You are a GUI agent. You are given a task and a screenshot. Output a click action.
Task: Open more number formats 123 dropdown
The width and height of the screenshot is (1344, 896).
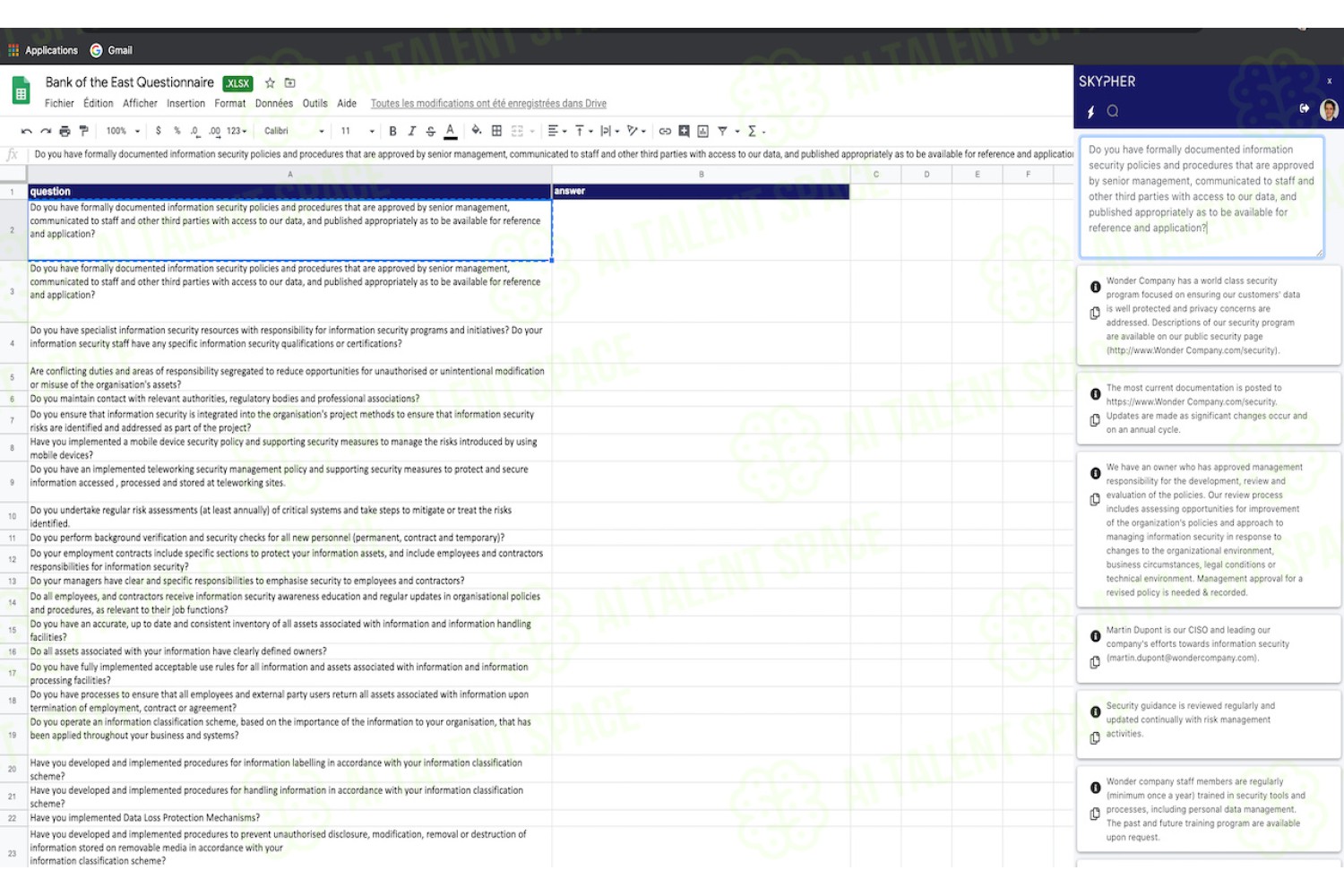point(237,131)
